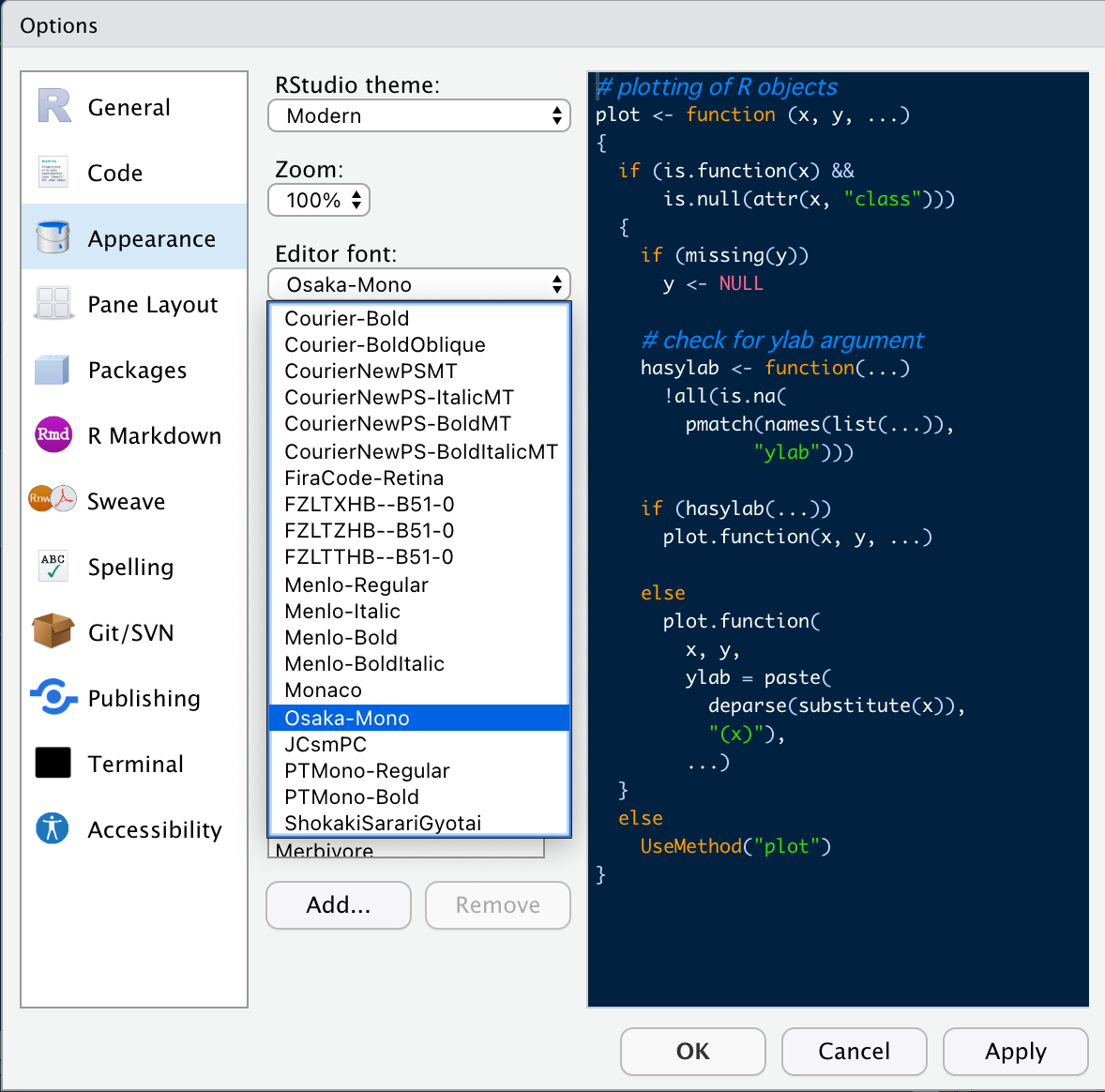Open Sweave via its Rnw PDF icon
The width and height of the screenshot is (1105, 1092).
53,499
